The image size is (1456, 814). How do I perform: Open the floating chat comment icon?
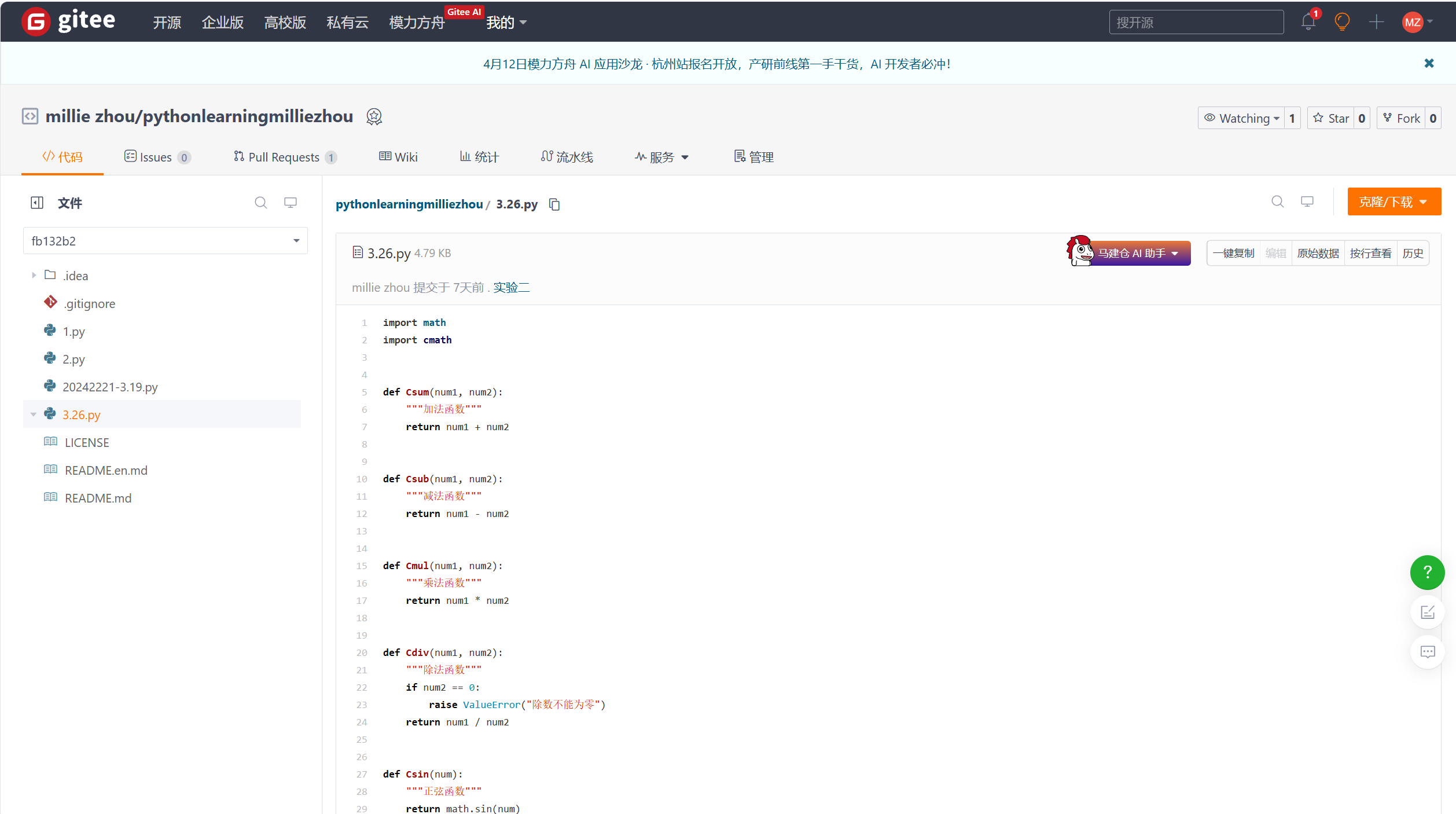point(1427,652)
